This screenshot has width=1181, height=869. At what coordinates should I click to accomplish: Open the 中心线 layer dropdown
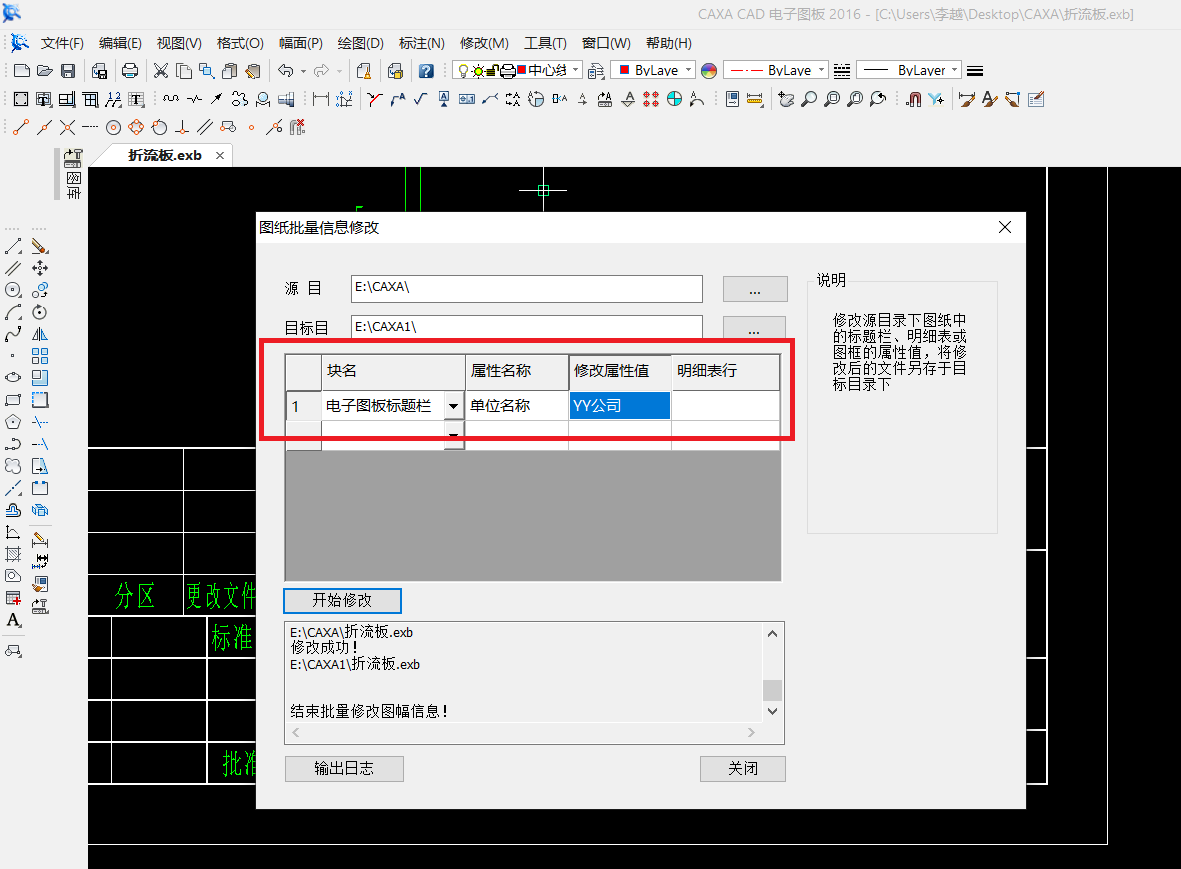coord(575,70)
